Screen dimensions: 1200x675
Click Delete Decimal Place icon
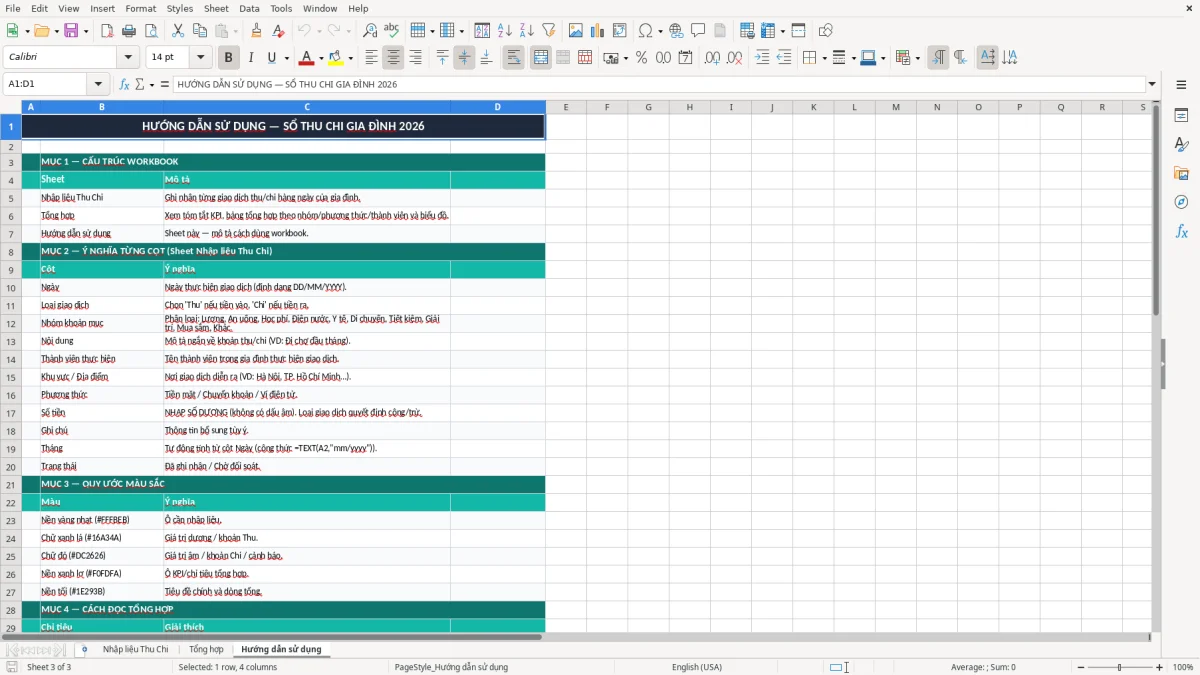point(734,58)
